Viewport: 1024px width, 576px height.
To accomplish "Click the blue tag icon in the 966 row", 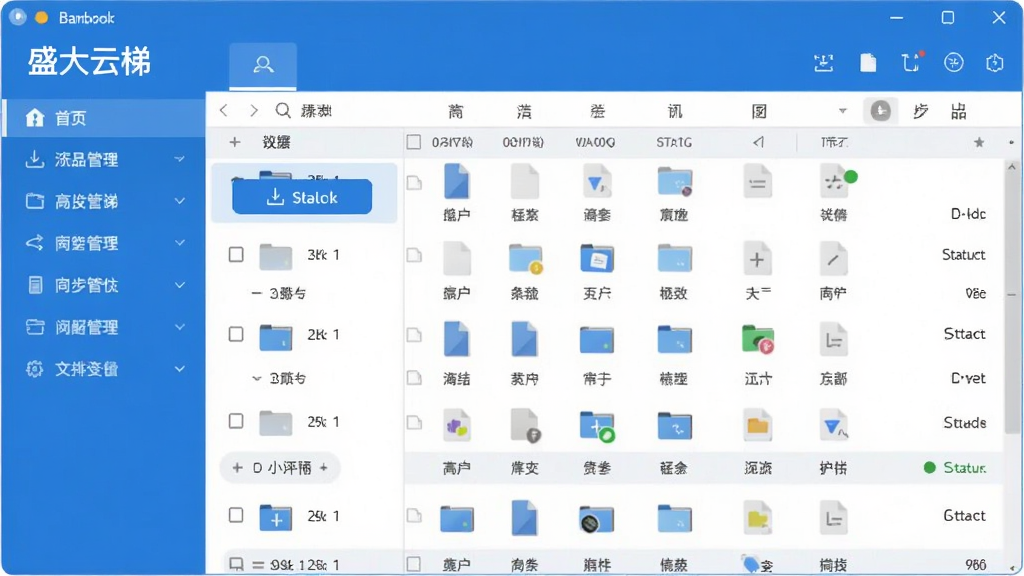I will coord(751,564).
